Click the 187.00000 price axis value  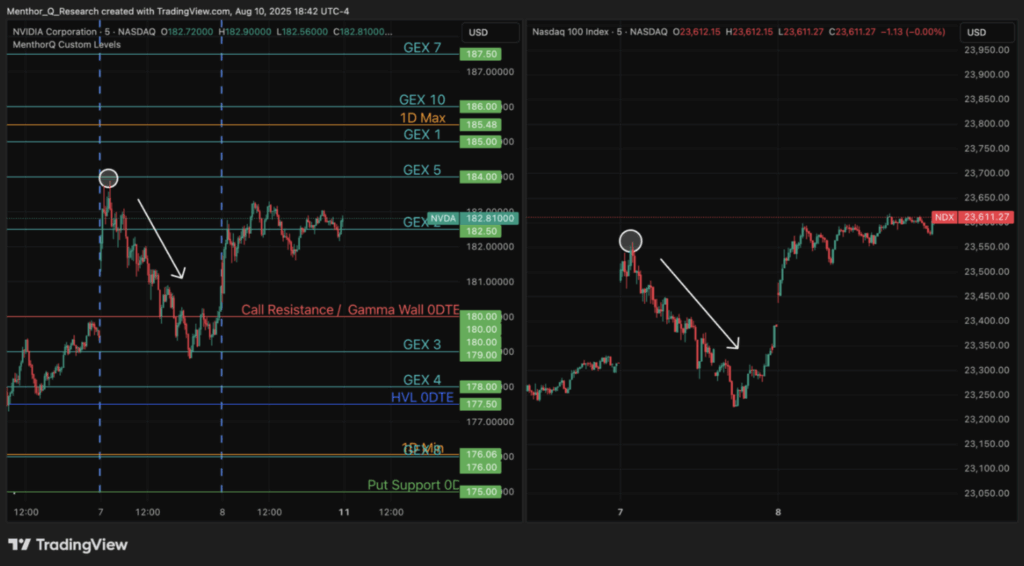tap(490, 72)
